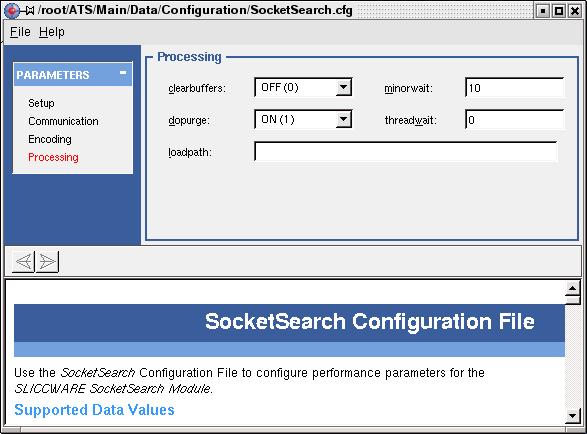This screenshot has height=434, width=587.
Task: Click the 'Supported Data Values' heading
Action: click(x=94, y=410)
